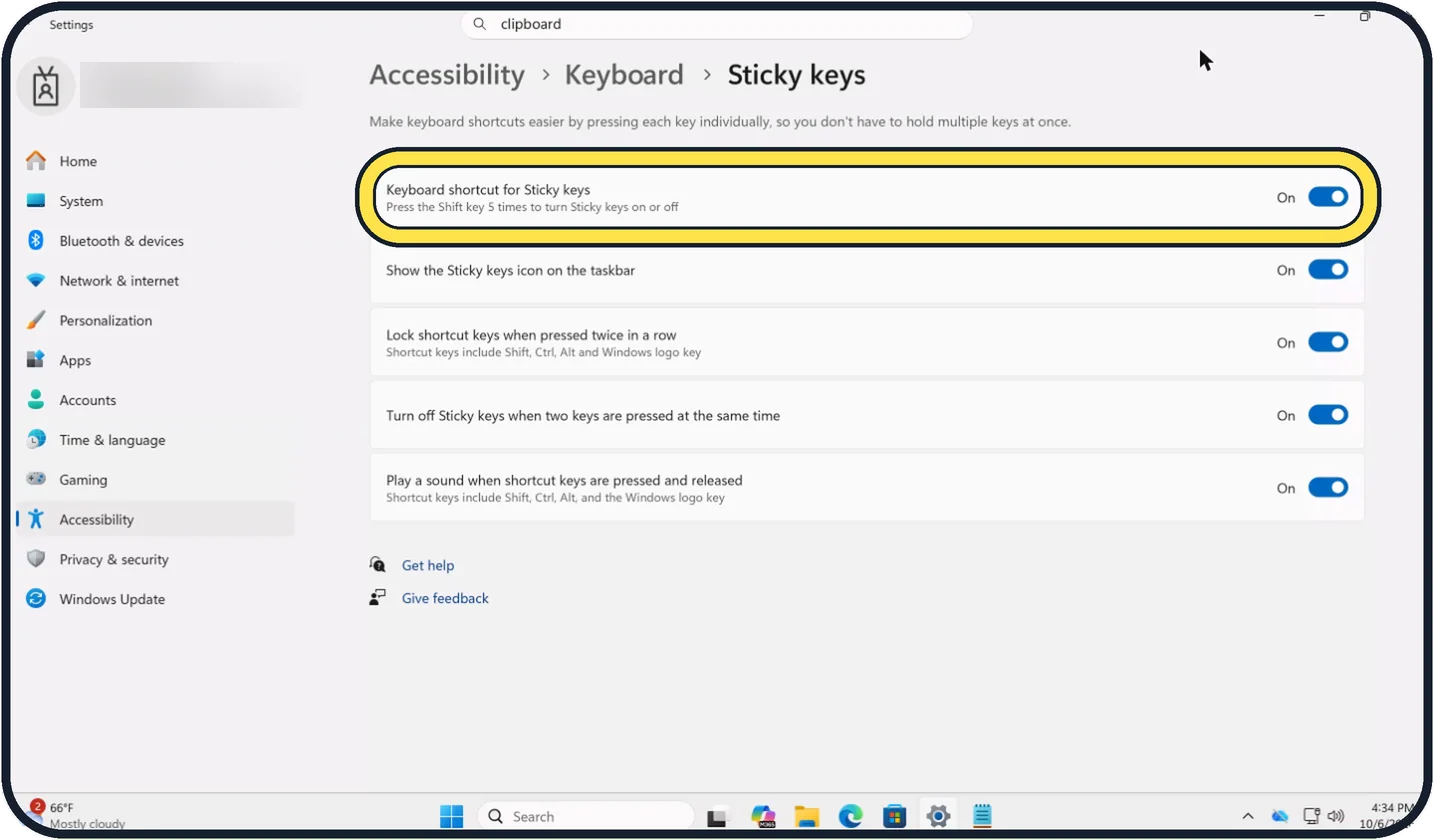Click the Settings search box containing clipboard

pos(717,24)
